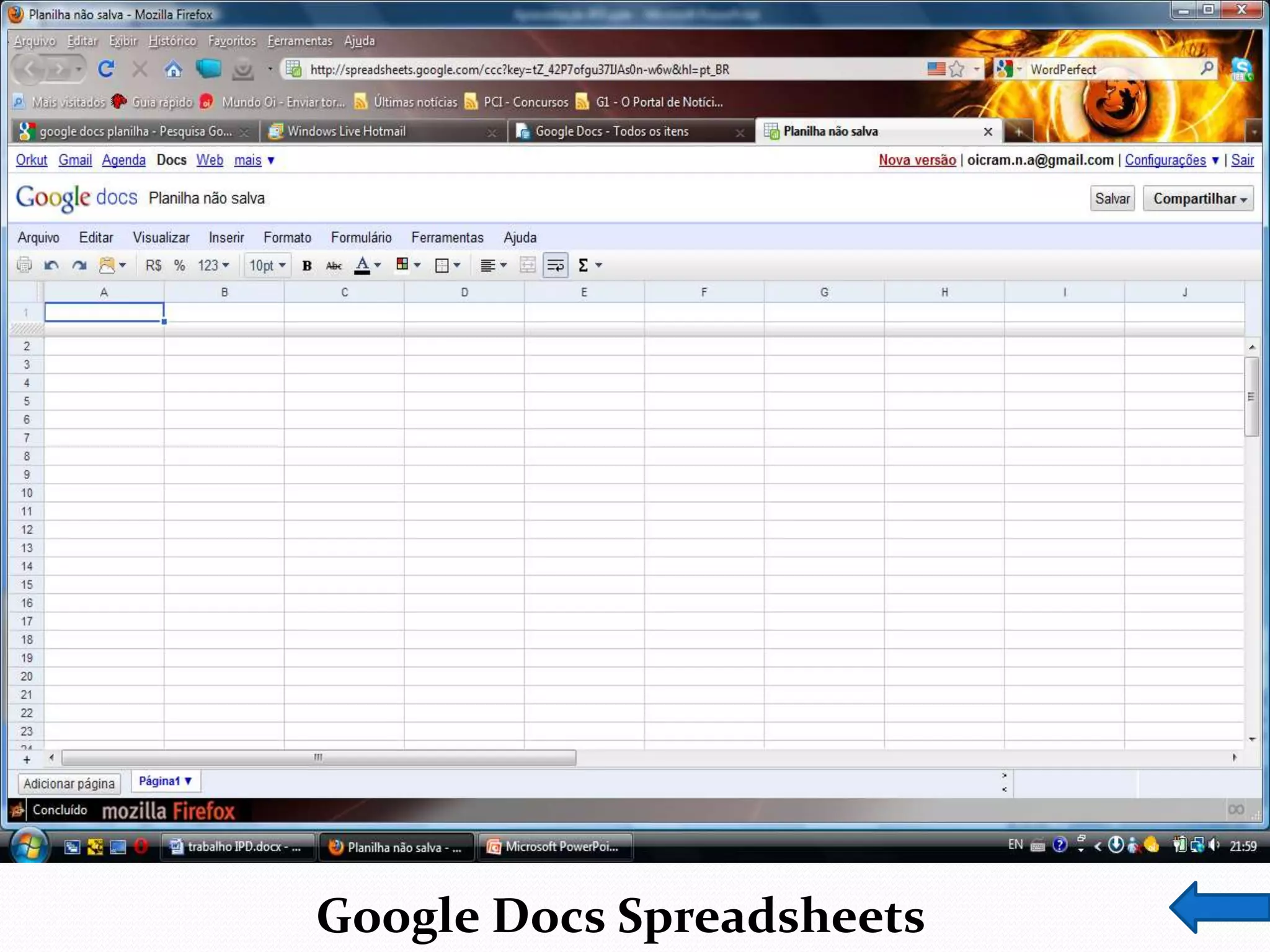
Task: Open the Arquivo menu in Google Docs
Action: 38,237
